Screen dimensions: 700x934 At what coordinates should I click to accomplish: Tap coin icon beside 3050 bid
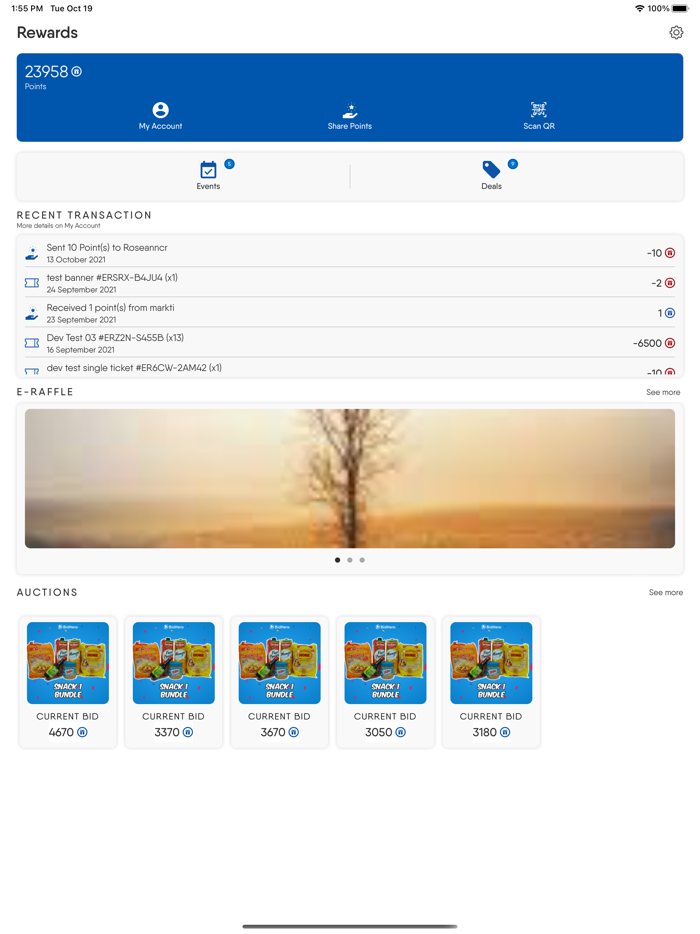400,732
